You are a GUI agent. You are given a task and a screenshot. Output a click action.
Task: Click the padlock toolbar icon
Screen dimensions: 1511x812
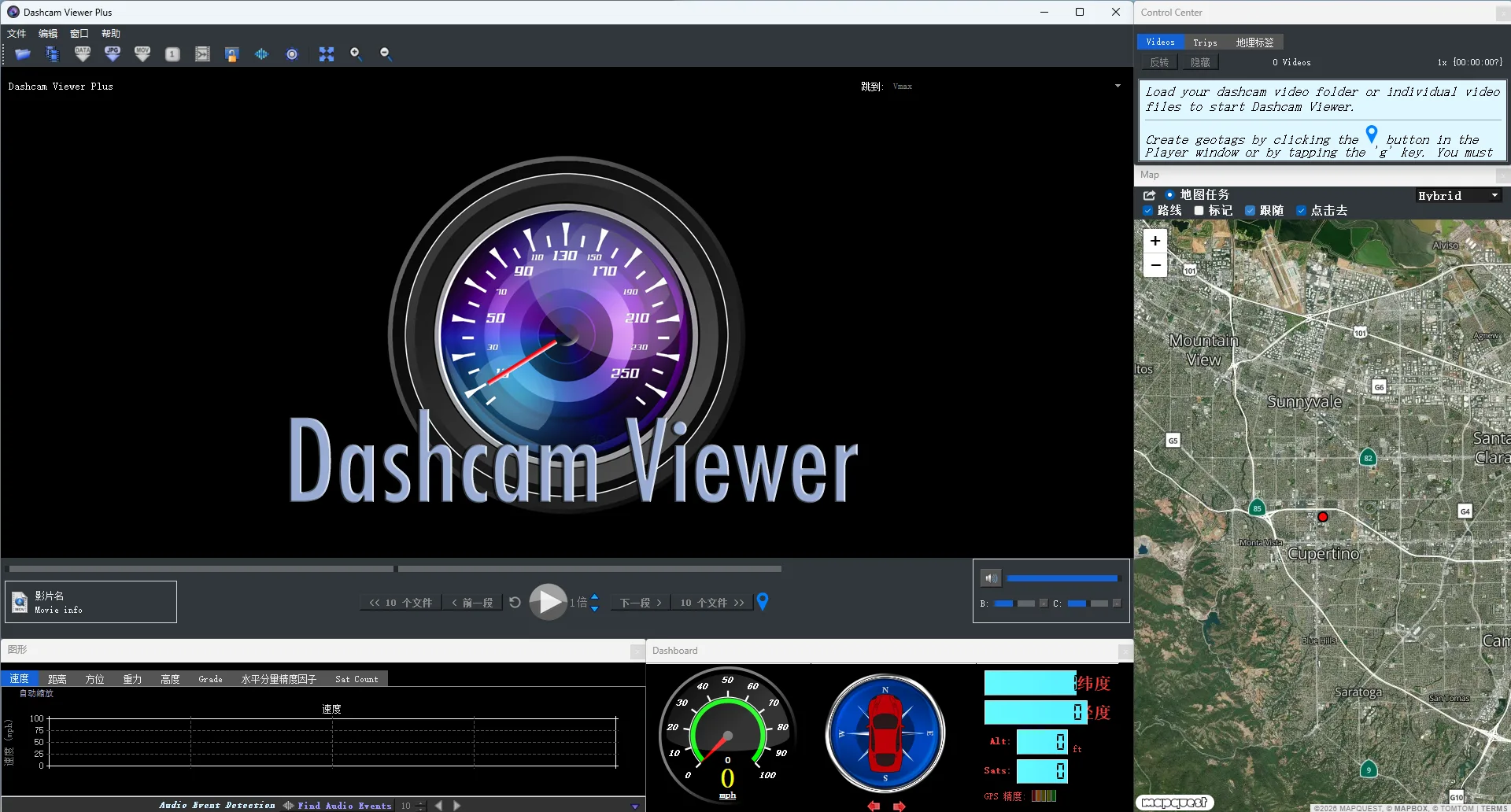tap(231, 54)
